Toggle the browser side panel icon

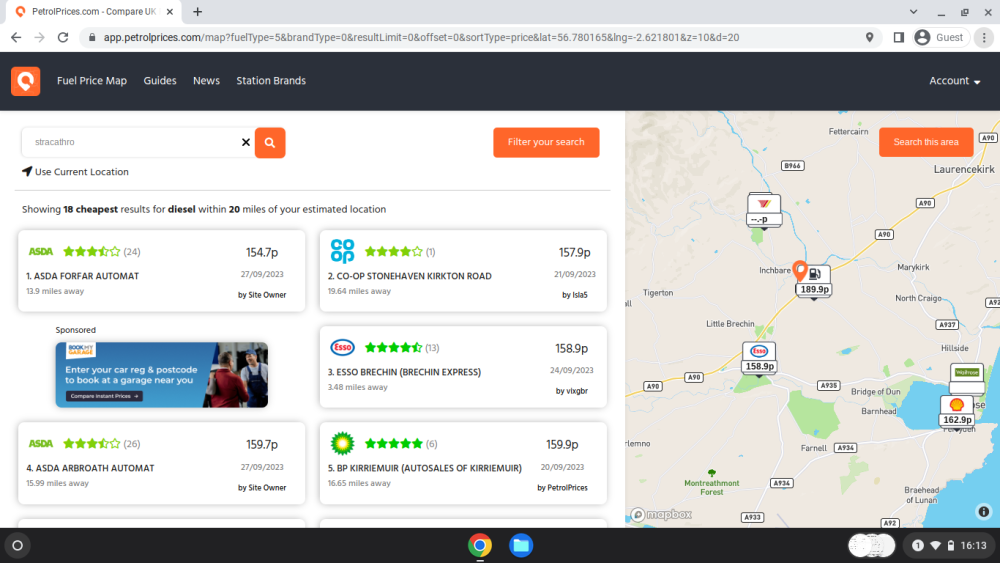(899, 38)
